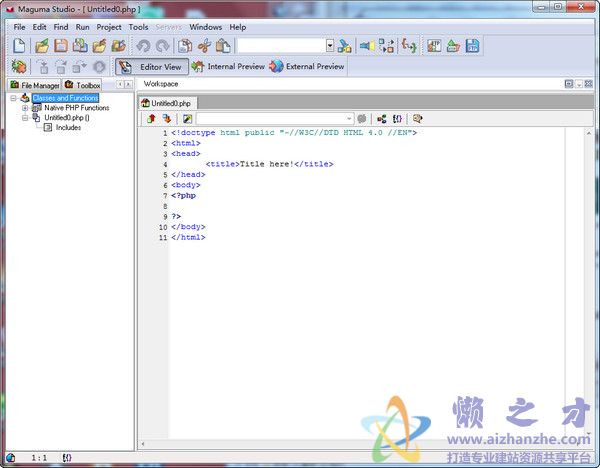
Task: Click the debugger step out icon
Action: 80,67
